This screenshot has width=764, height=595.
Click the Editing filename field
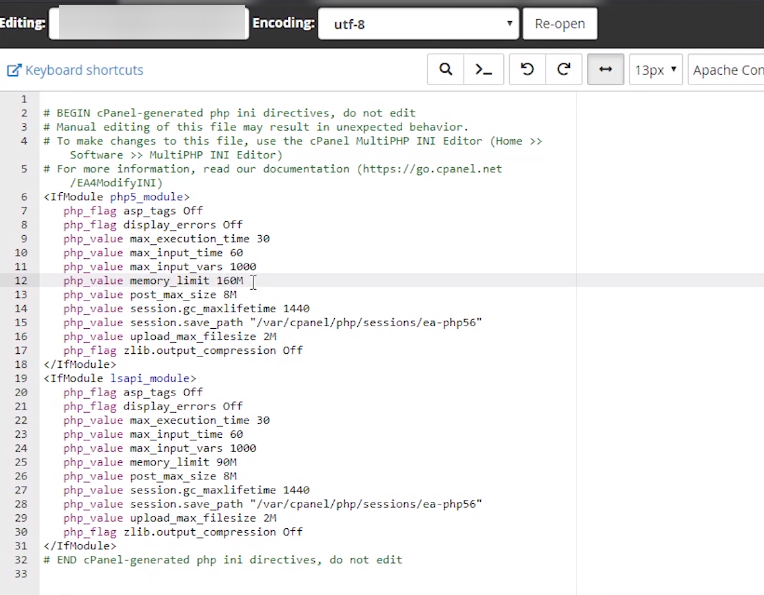(148, 23)
